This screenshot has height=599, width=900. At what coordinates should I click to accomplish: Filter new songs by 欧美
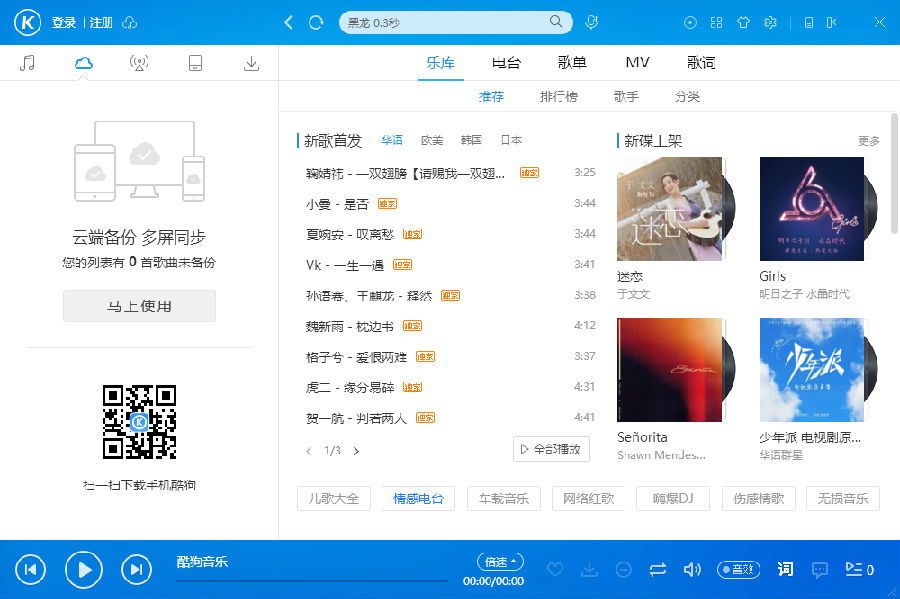pyautogui.click(x=432, y=140)
